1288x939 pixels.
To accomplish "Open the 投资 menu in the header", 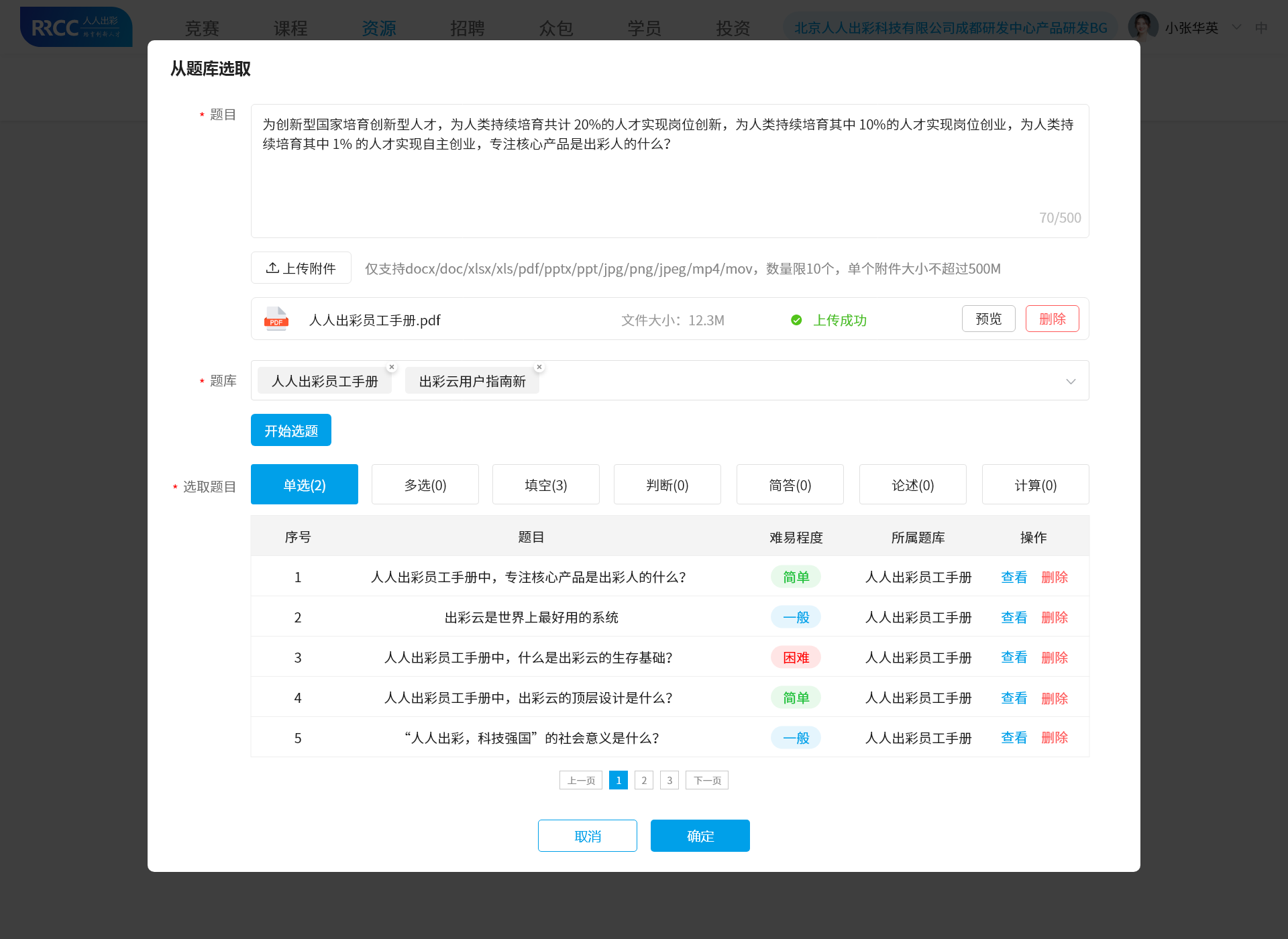I will click(x=733, y=28).
